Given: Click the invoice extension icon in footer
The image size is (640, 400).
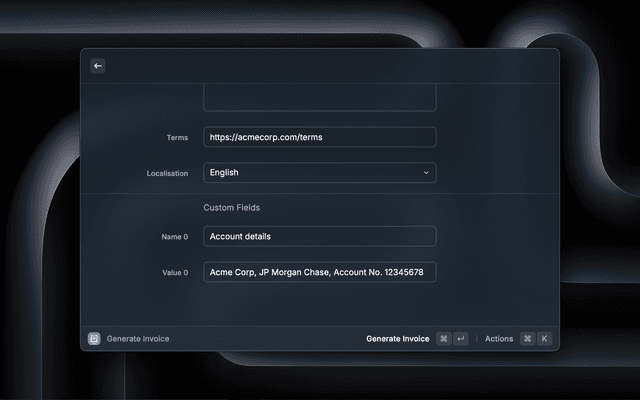Looking at the screenshot, I should coord(94,339).
